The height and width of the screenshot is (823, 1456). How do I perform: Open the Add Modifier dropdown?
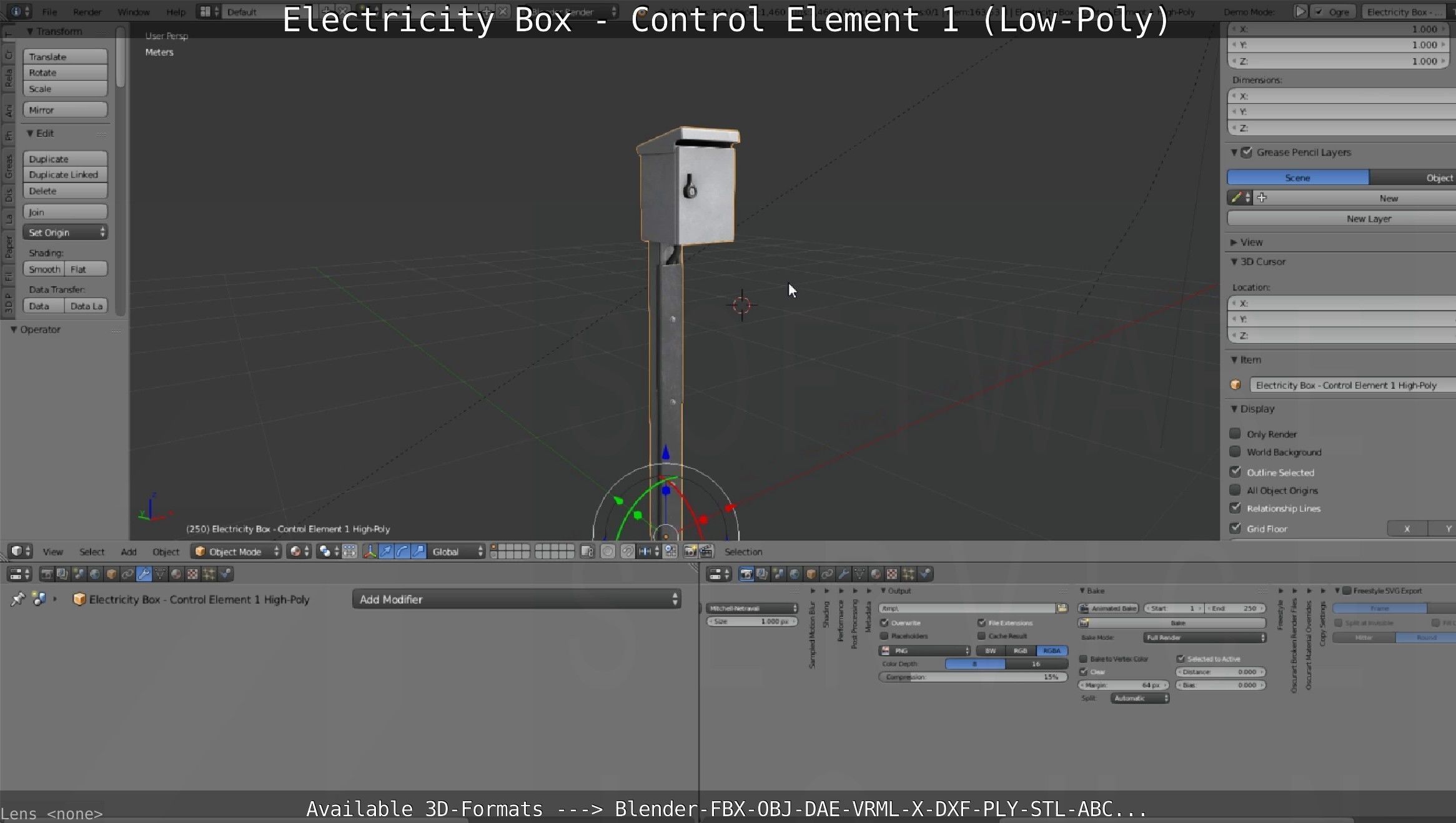[517, 599]
